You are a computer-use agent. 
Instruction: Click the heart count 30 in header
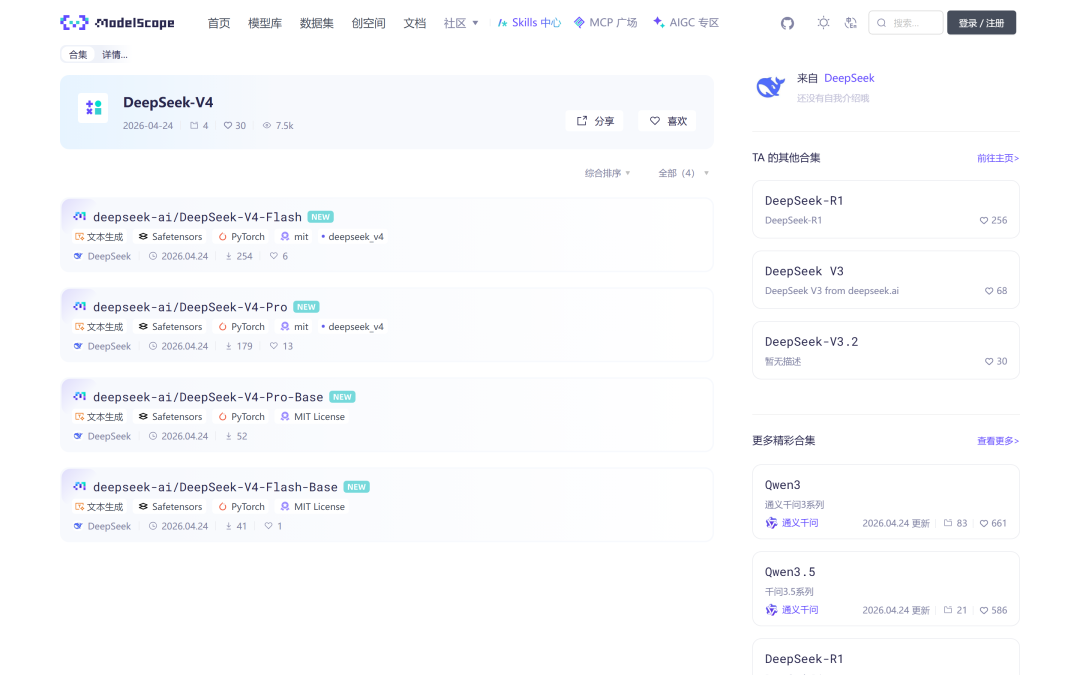click(235, 125)
